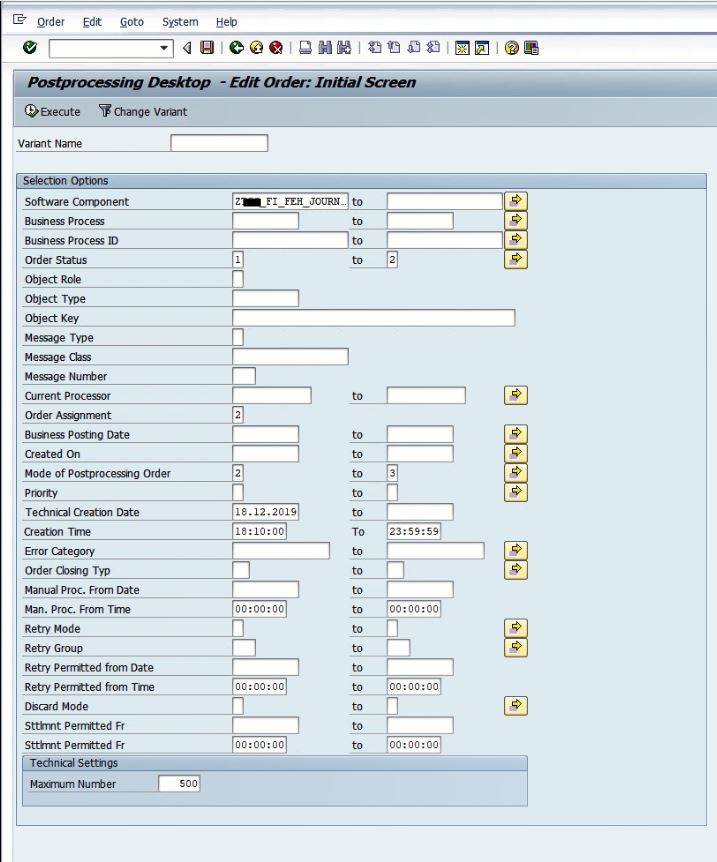Open multiple selection for Created On

(516, 453)
